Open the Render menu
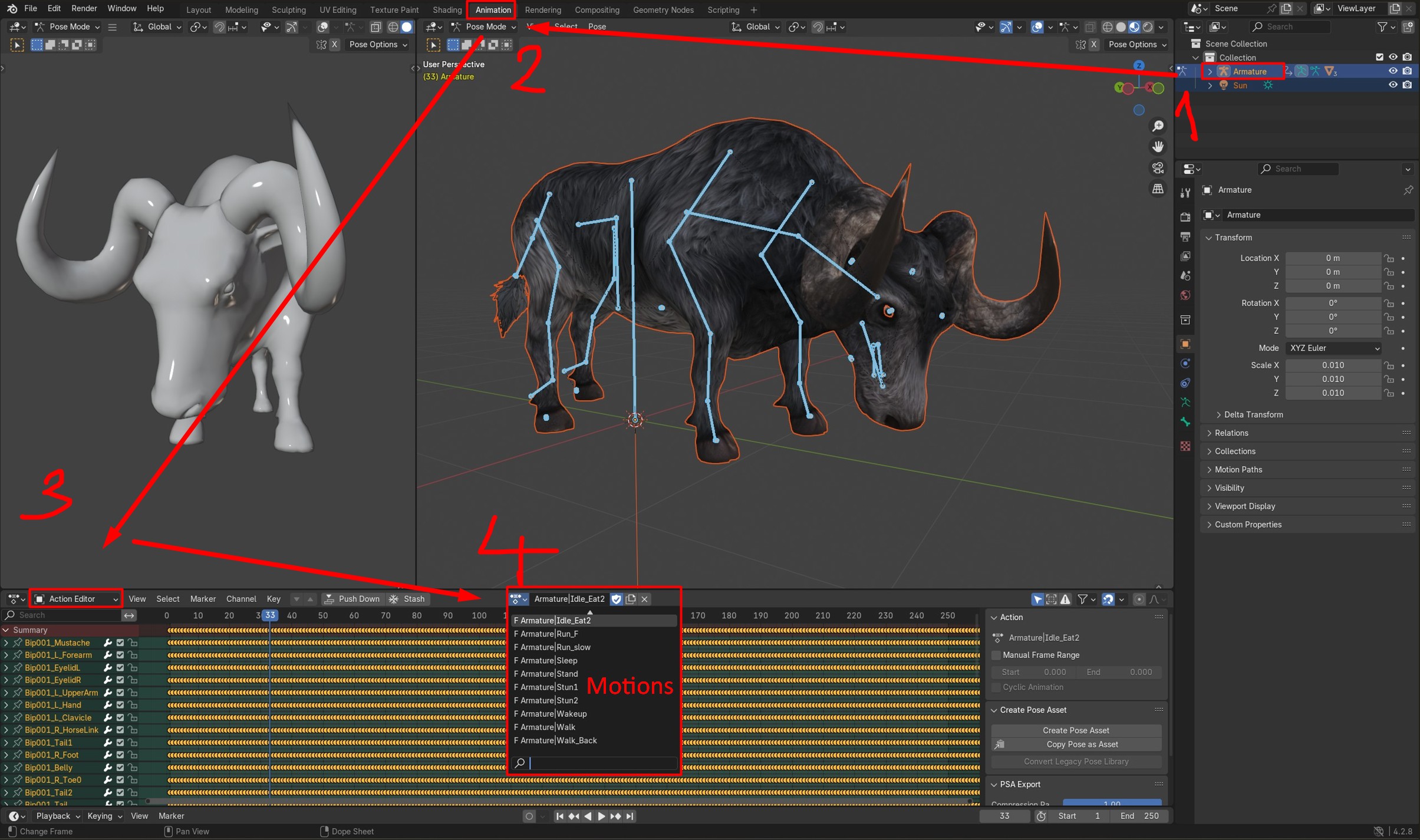1420x840 pixels. (84, 8)
